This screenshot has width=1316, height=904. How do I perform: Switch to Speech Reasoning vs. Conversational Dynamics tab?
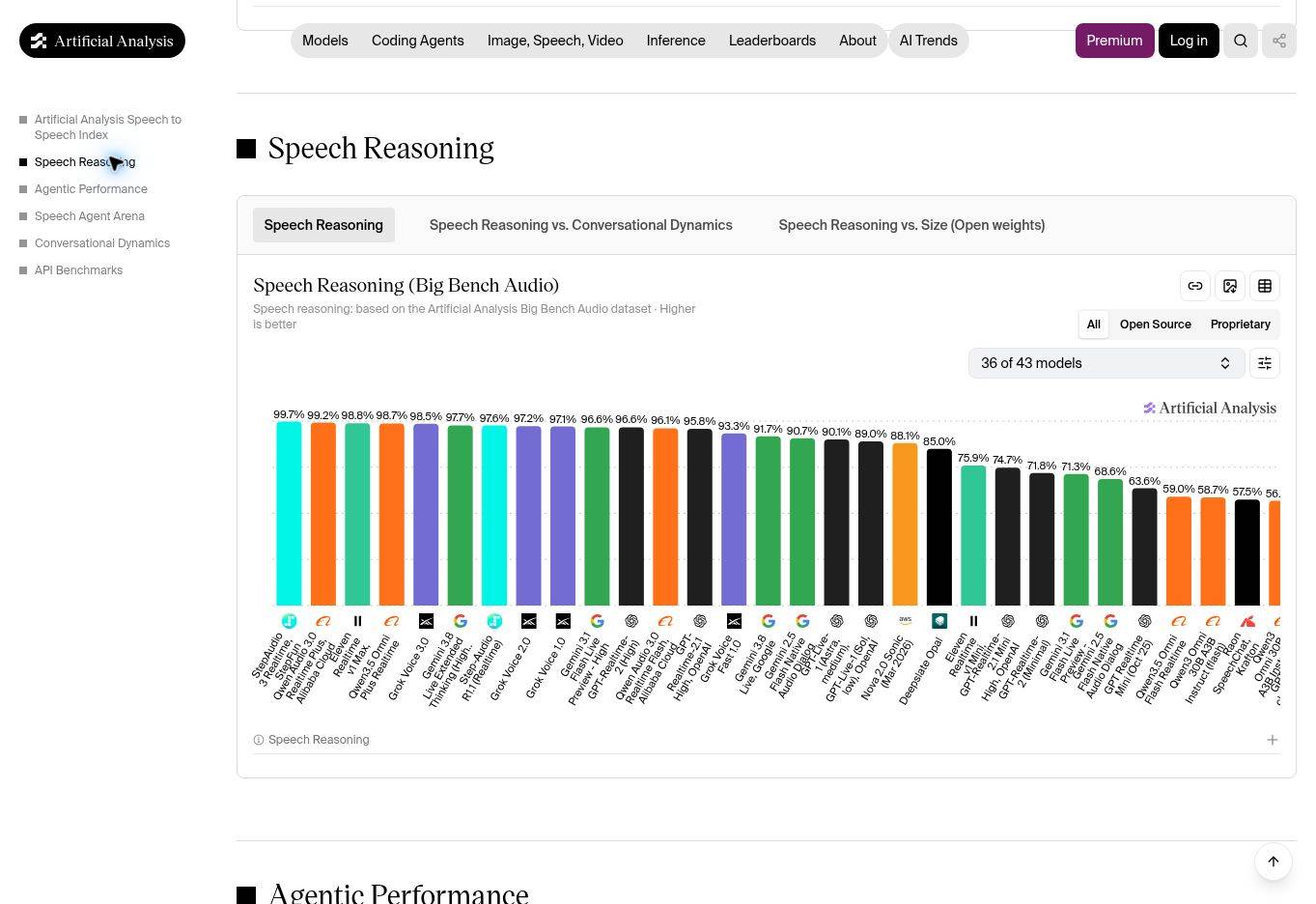click(x=581, y=225)
